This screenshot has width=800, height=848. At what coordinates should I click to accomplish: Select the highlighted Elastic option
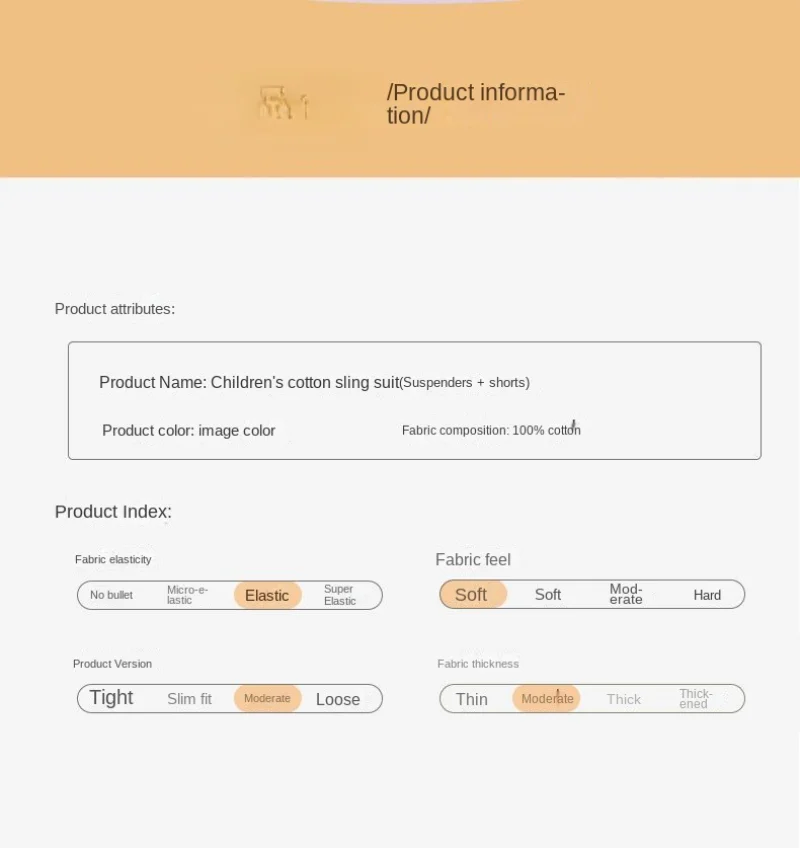tap(267, 595)
